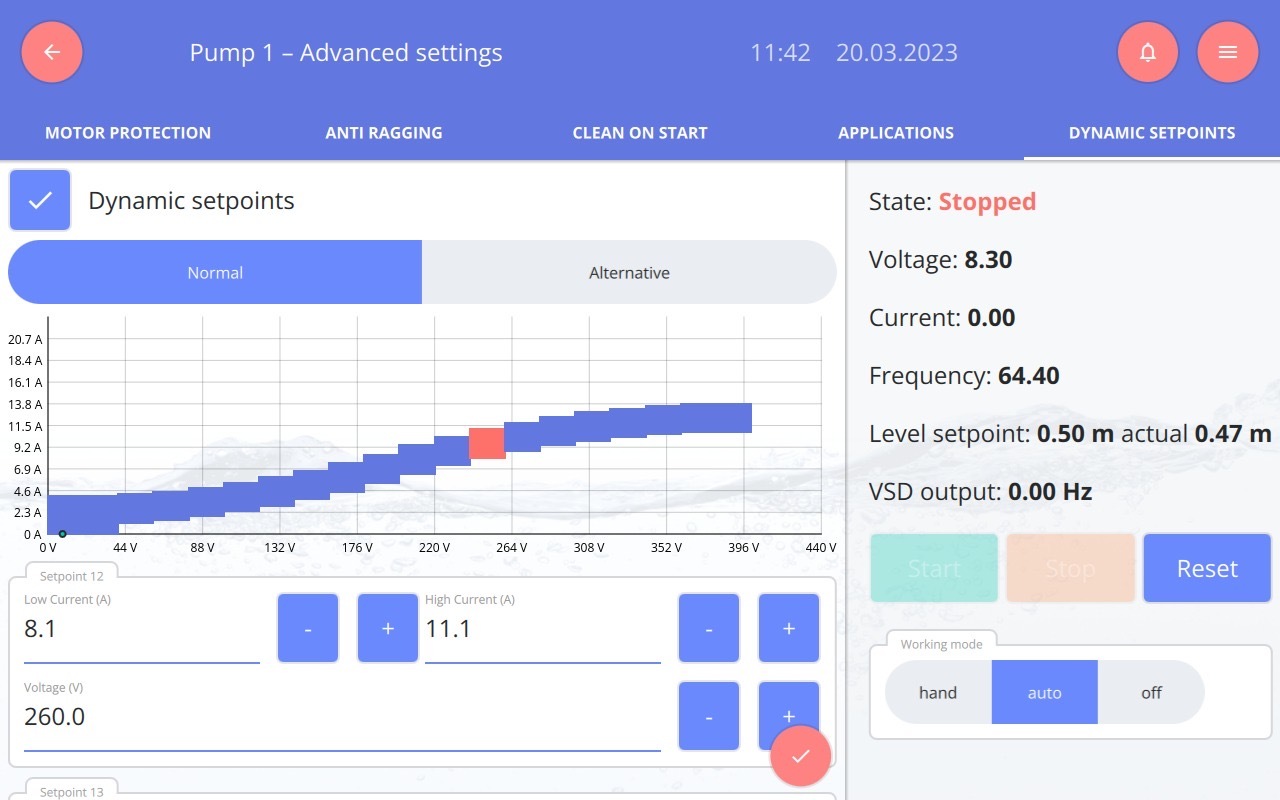Toggle the Dynamic setpoints checkbox

point(40,200)
